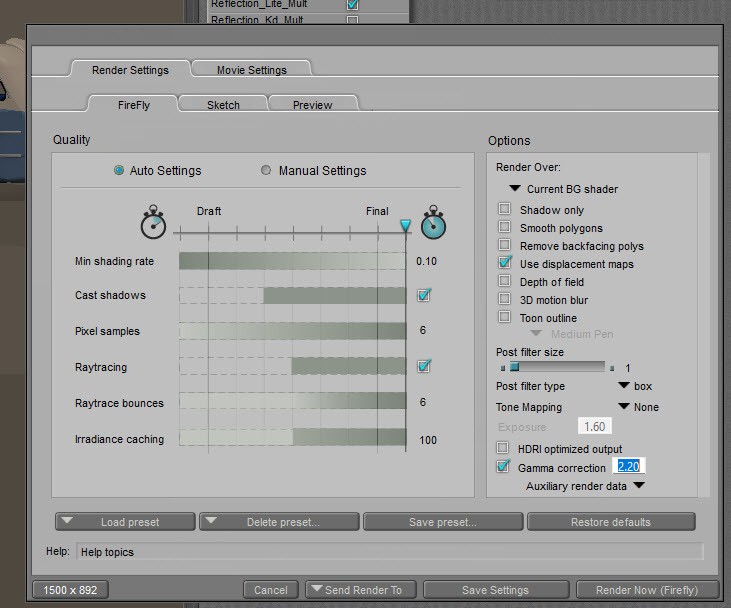Enable Smooth polygons option
This screenshot has width=731, height=608.
coord(504,227)
